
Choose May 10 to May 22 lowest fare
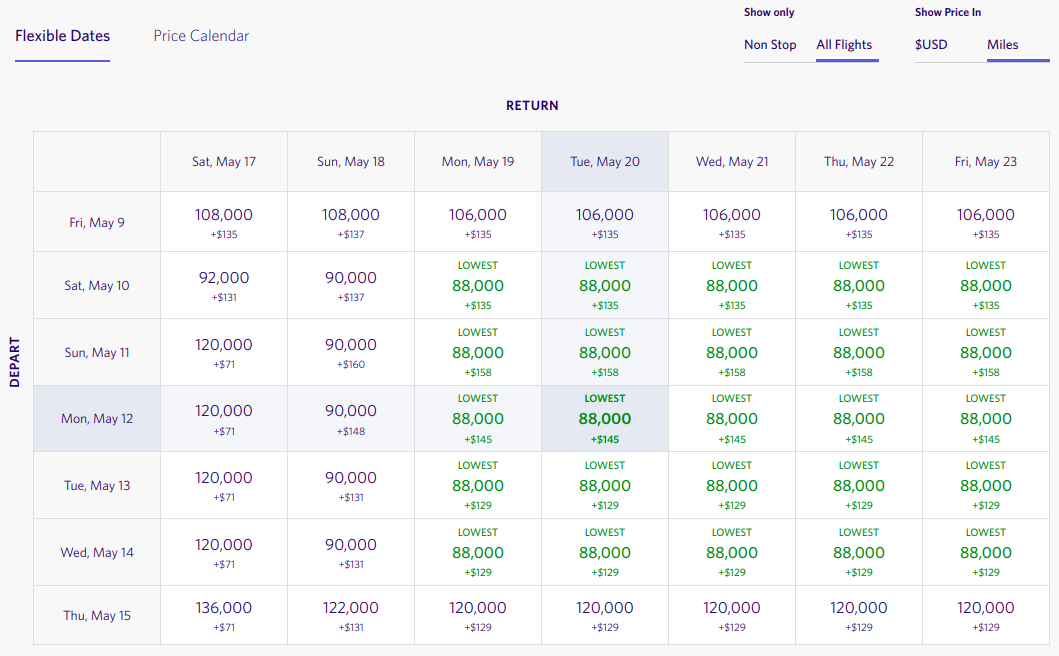[858, 285]
